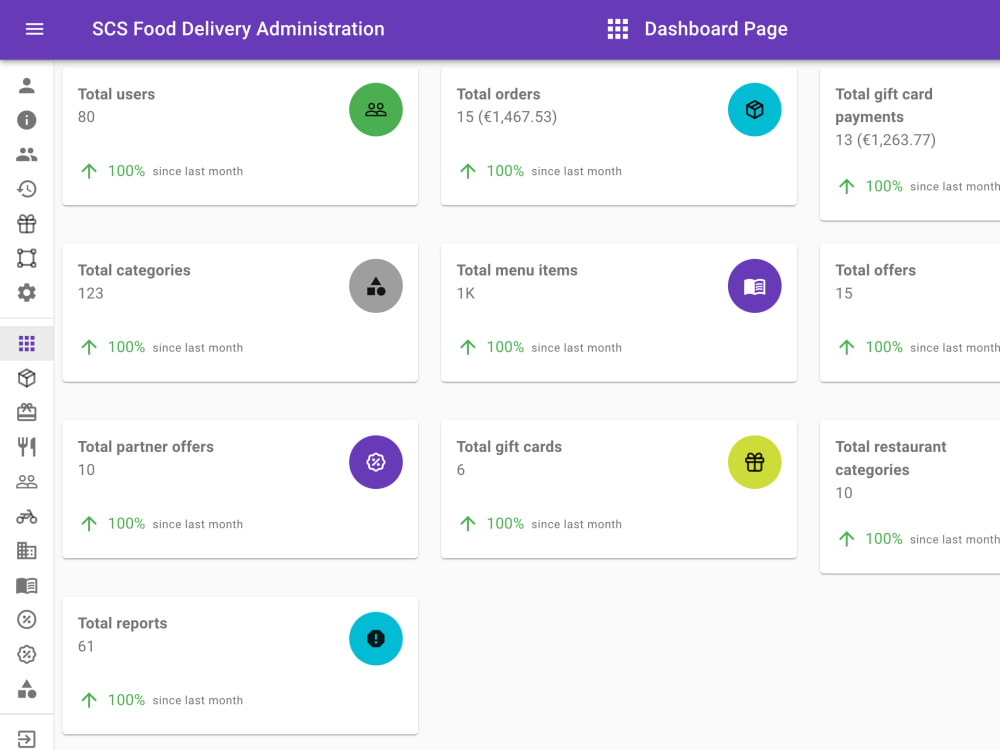Open the hamburger navigation menu
1000x750 pixels.
(34, 29)
